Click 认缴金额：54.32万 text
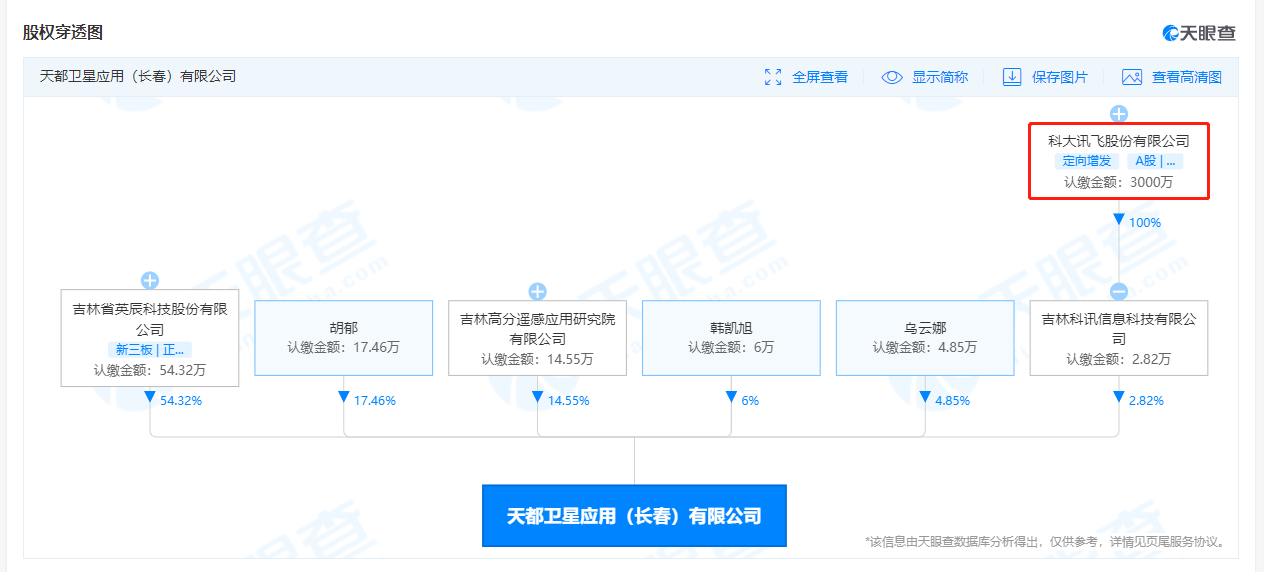Image resolution: width=1264 pixels, height=572 pixels. [x=150, y=370]
